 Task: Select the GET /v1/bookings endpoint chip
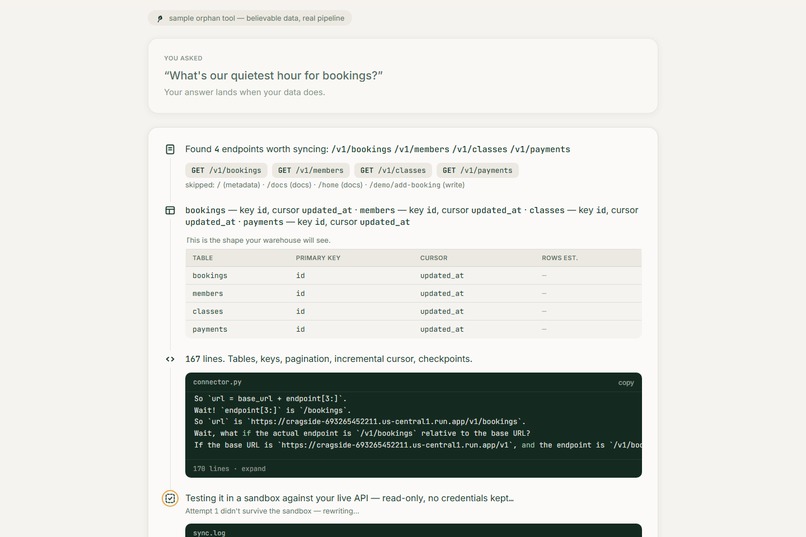click(x=226, y=171)
